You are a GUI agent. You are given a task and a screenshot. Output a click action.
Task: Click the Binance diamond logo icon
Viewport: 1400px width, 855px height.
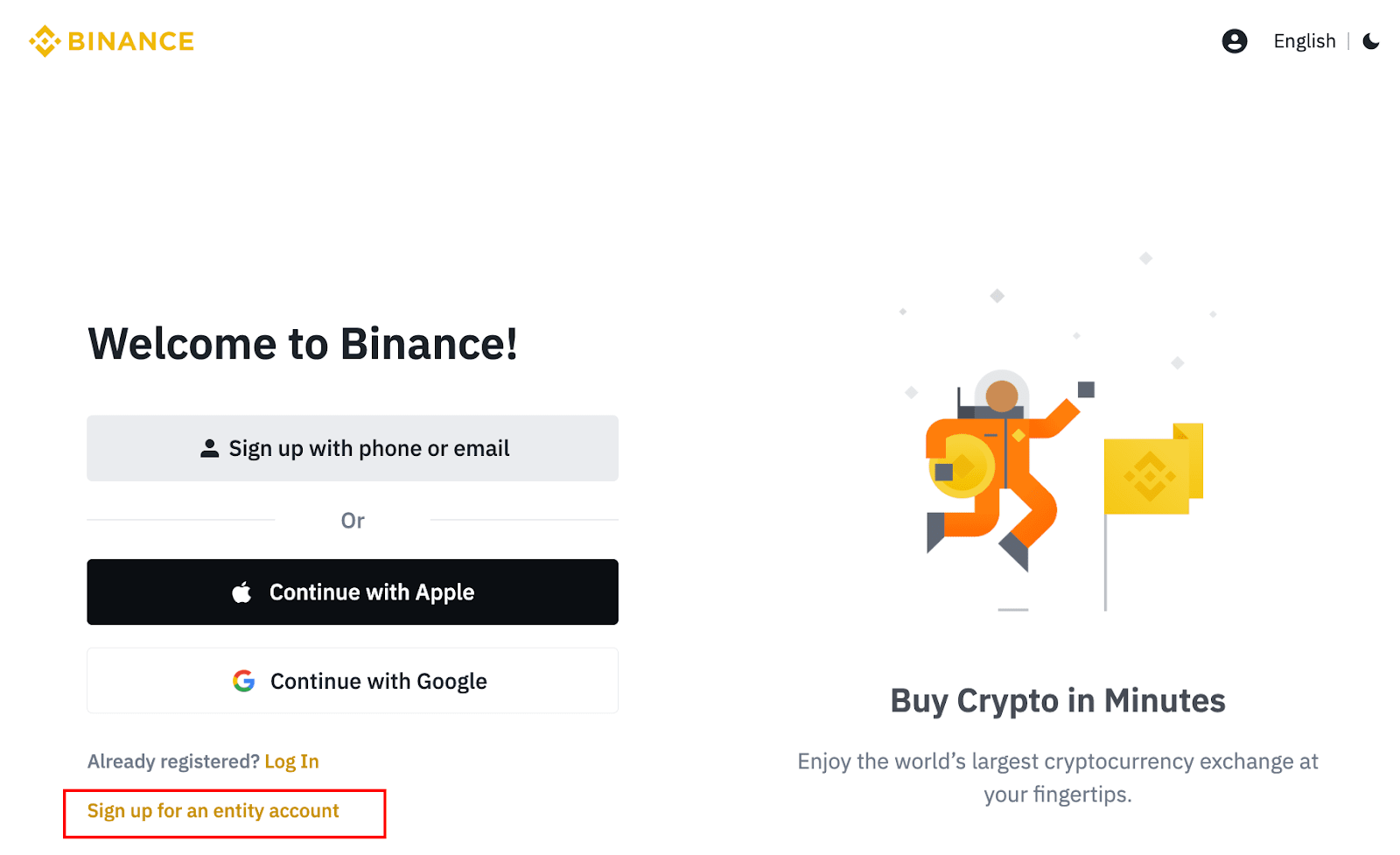(45, 41)
